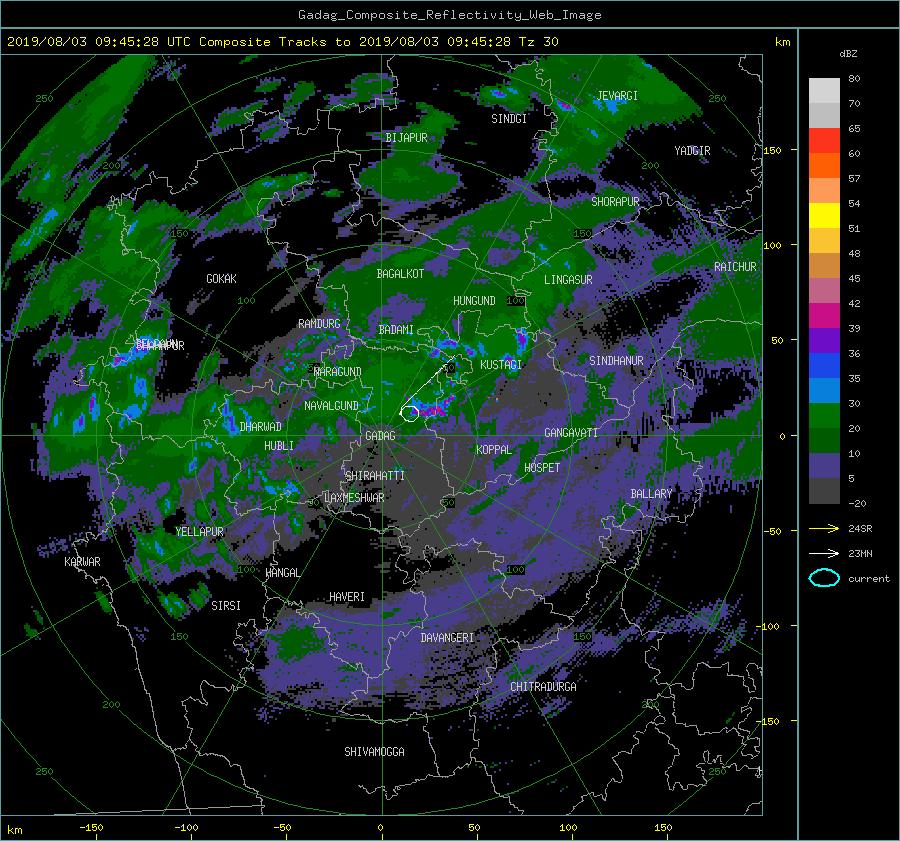Click the GANGAVATI city label

[x=571, y=433]
